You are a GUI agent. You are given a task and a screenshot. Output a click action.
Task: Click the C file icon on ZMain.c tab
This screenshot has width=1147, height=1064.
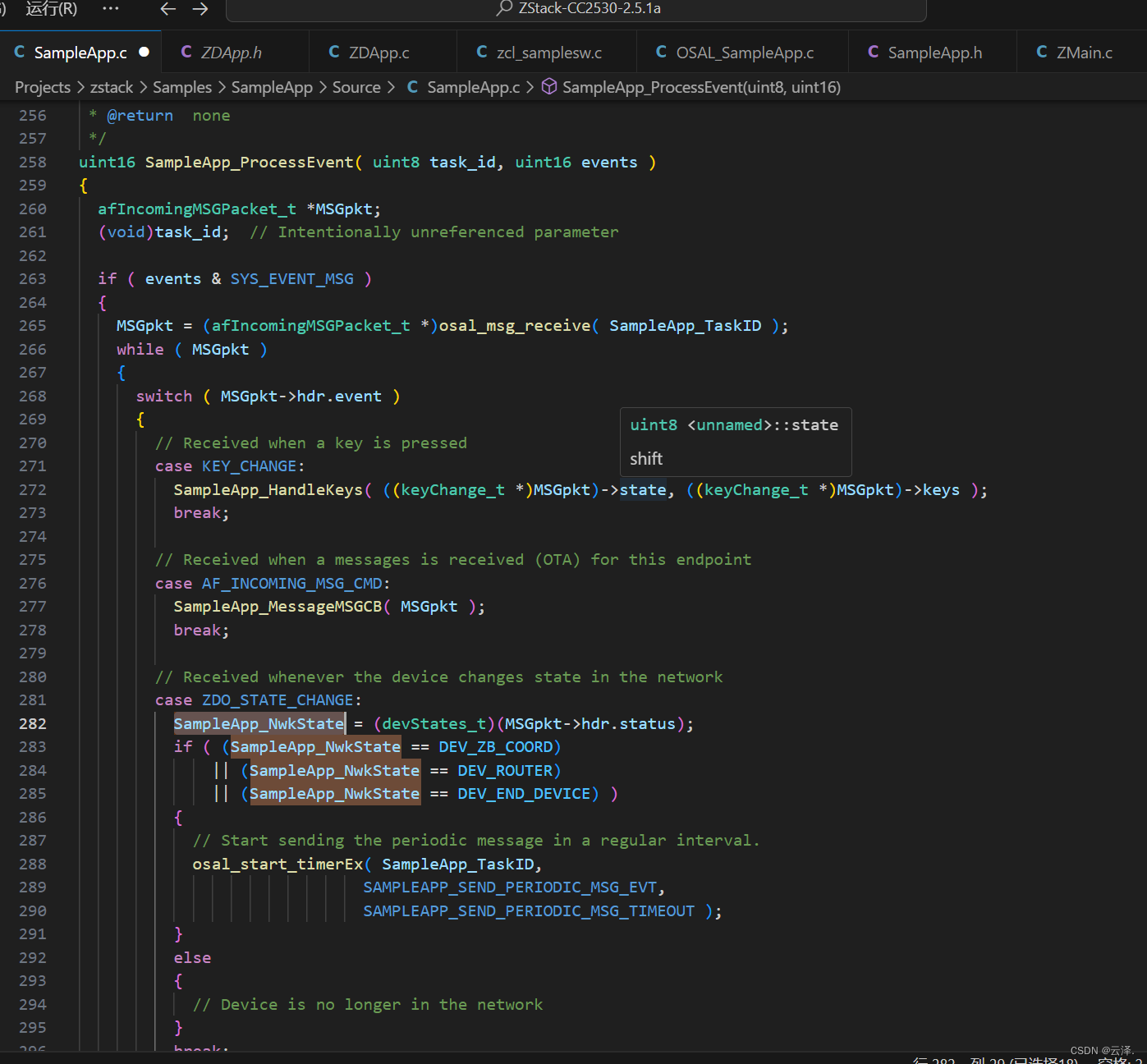click(1042, 52)
